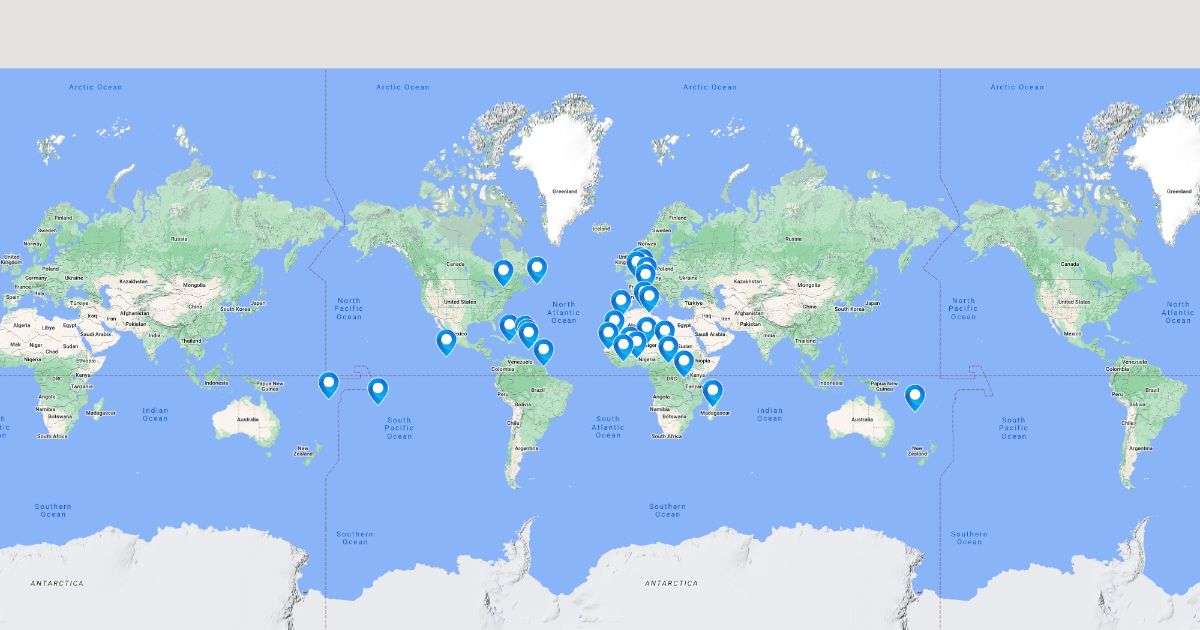This screenshot has height=630, width=1200.
Task: Click the Pacific pin above South Pacific Ocean label
Action: click(x=377, y=391)
